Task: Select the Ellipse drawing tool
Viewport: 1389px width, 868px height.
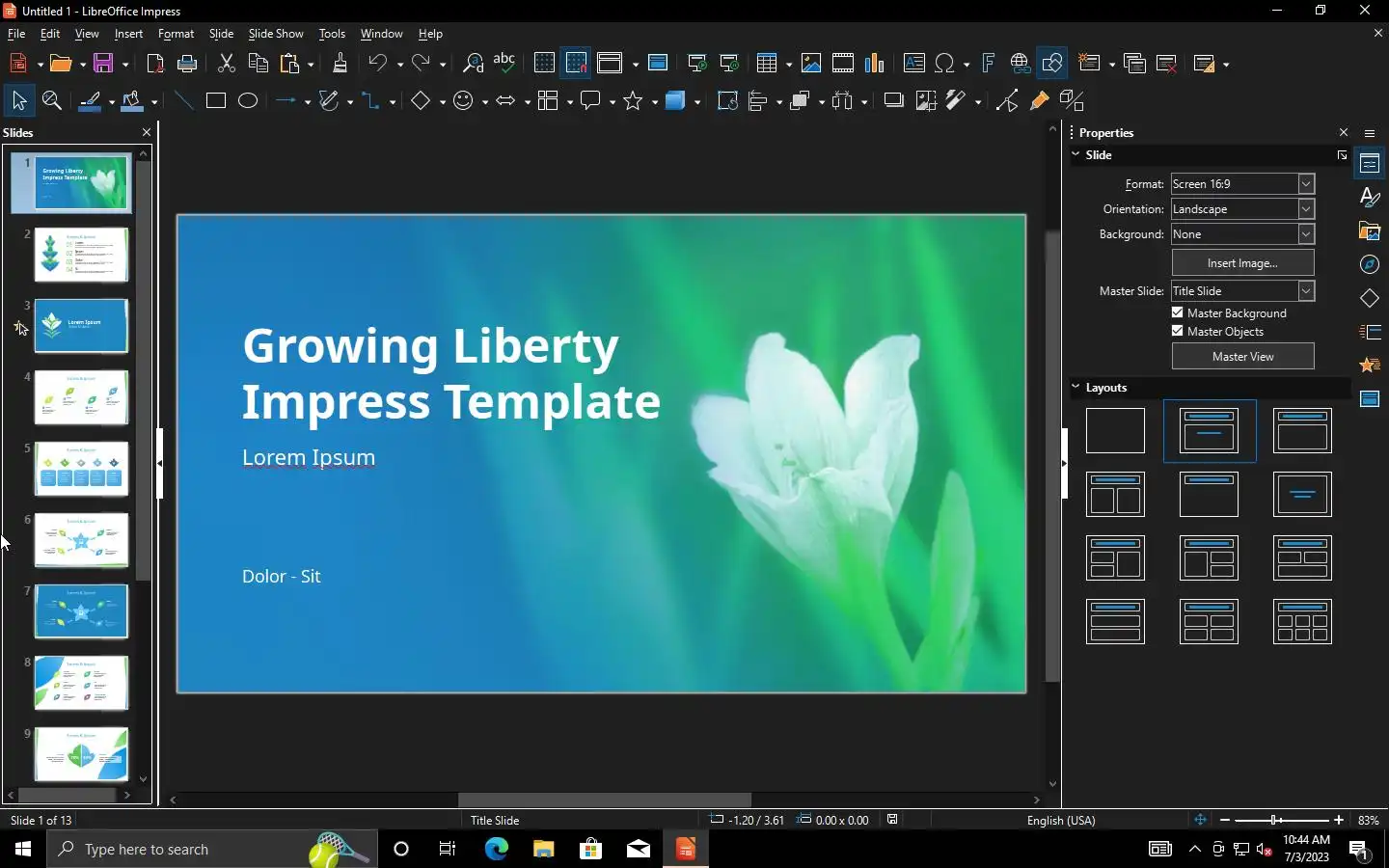Action: tap(248, 100)
